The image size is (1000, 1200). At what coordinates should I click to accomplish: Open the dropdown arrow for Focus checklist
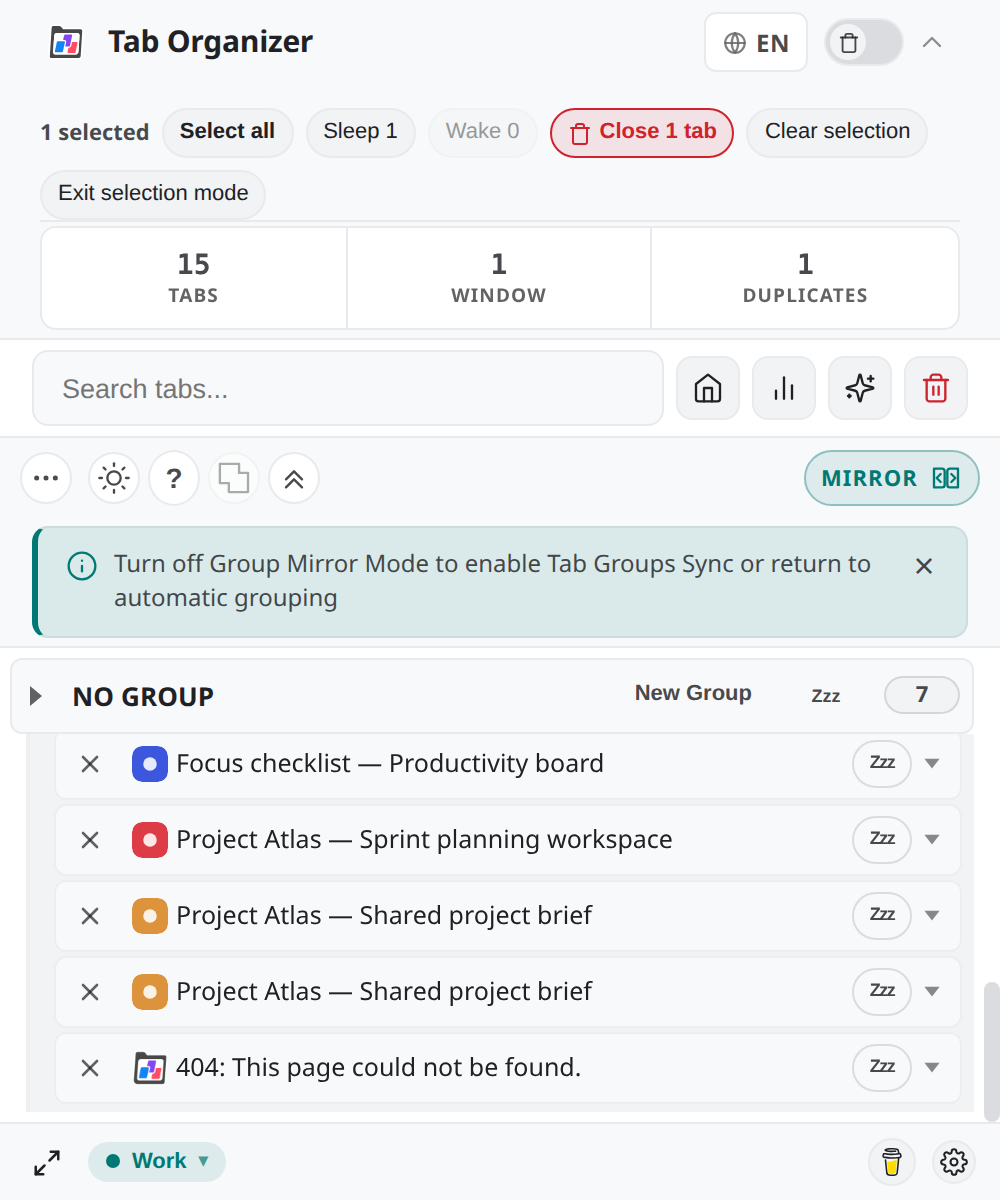(932, 764)
